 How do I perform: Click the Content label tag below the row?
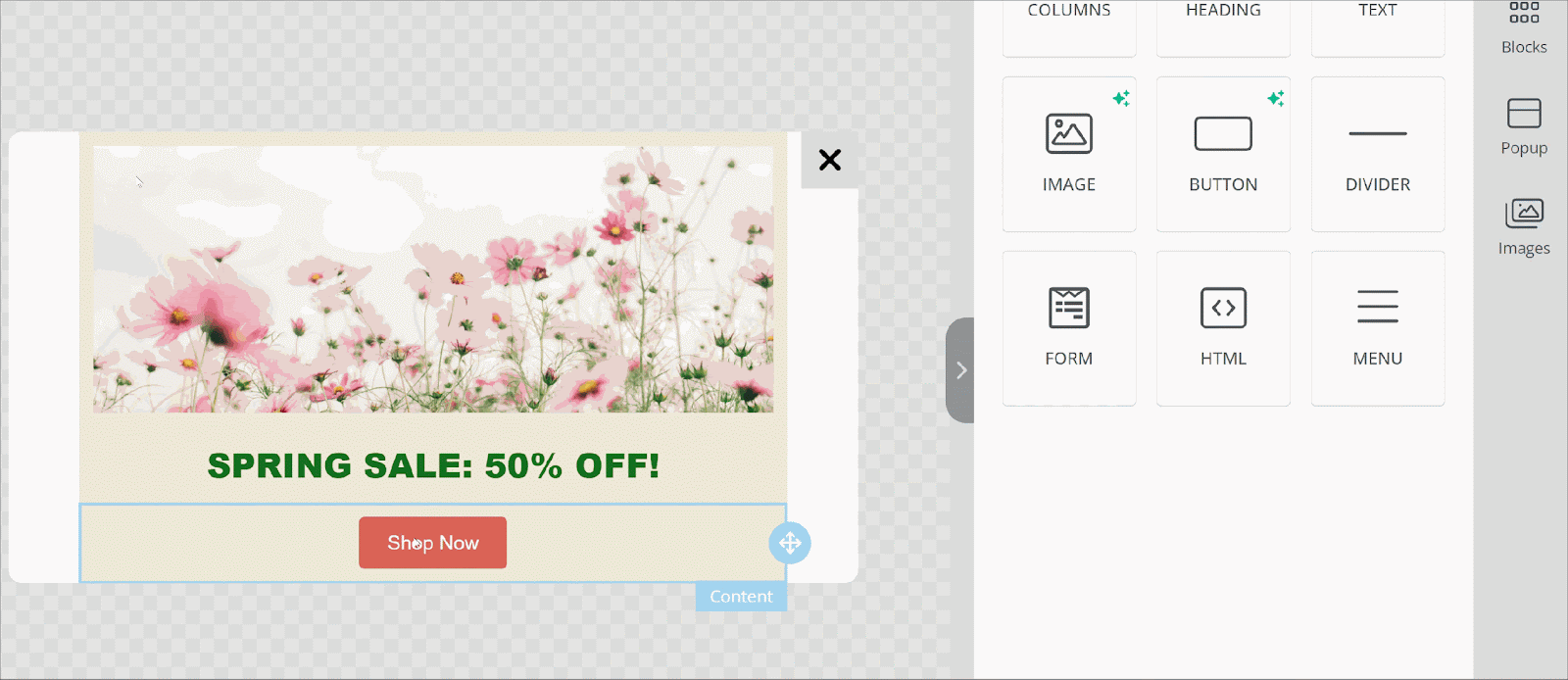pos(741,597)
